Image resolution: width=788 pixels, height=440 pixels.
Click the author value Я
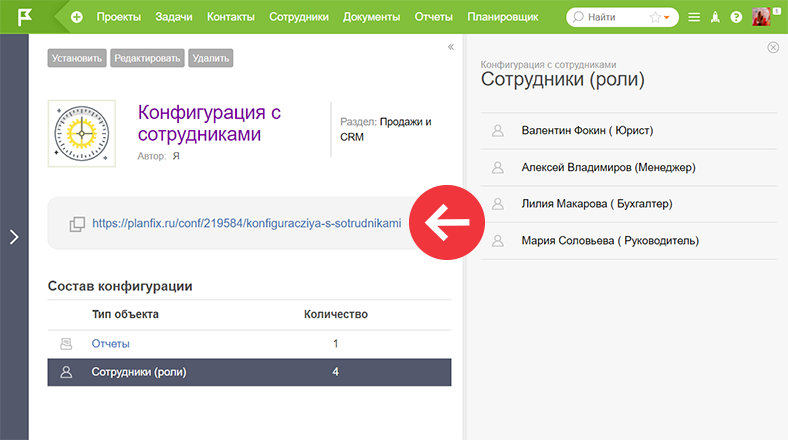176,156
